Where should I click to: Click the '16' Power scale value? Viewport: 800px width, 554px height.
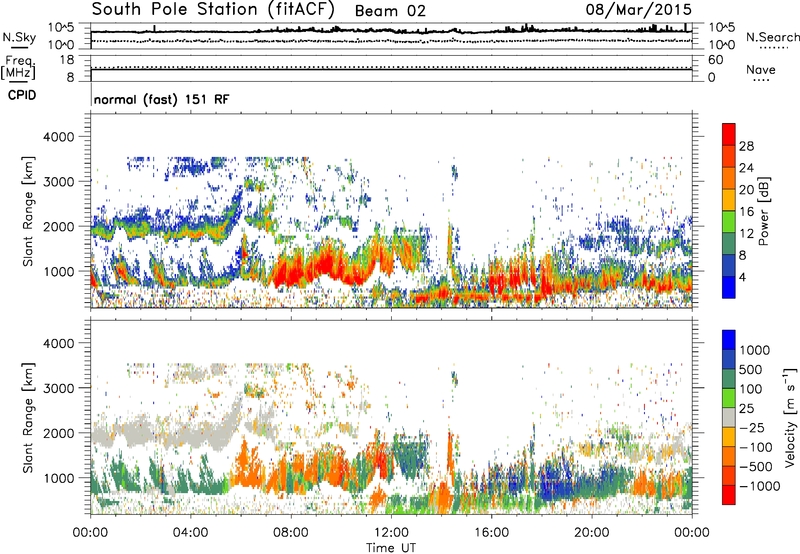click(x=746, y=212)
